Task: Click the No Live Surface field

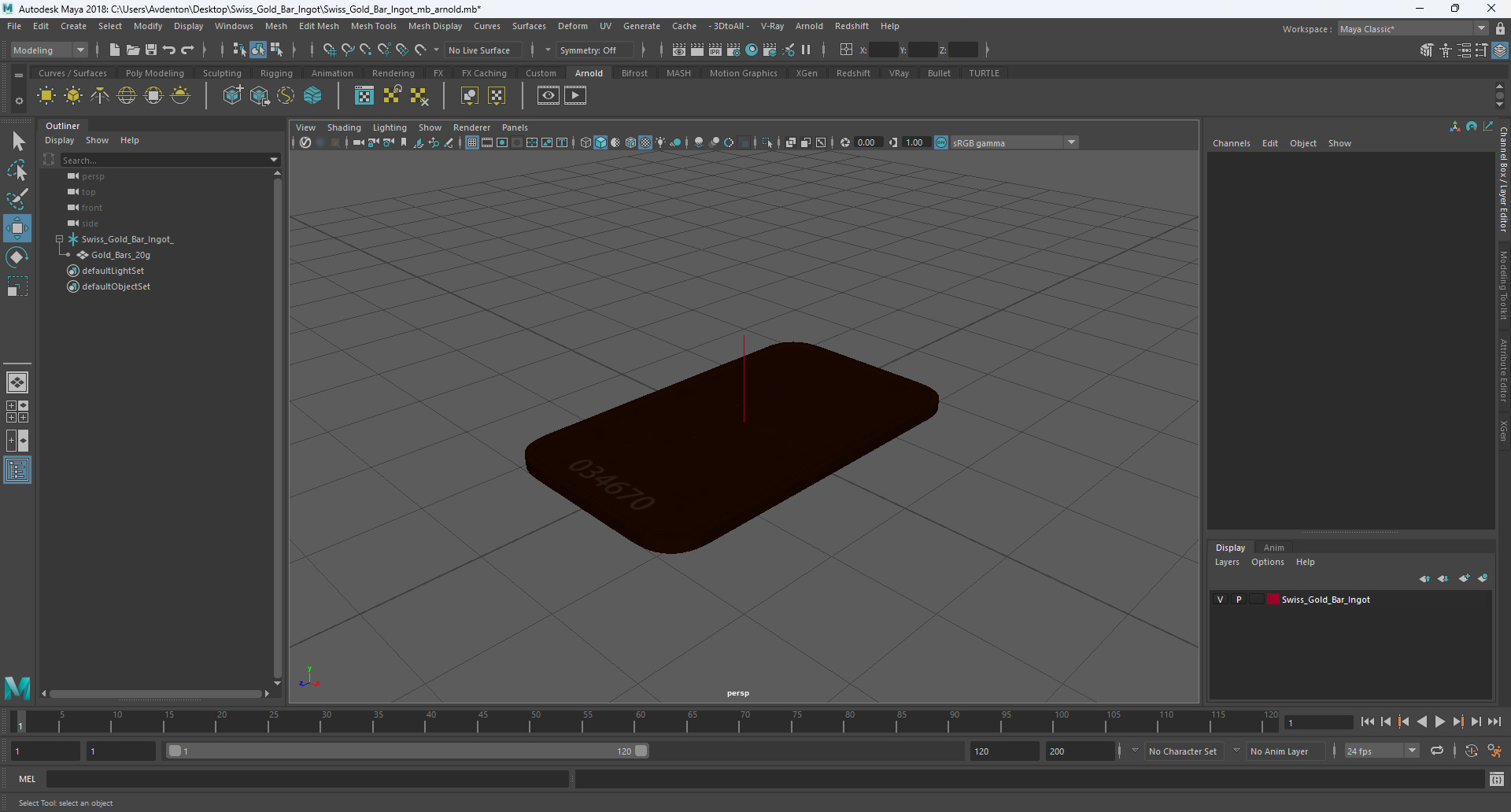Action: click(482, 50)
